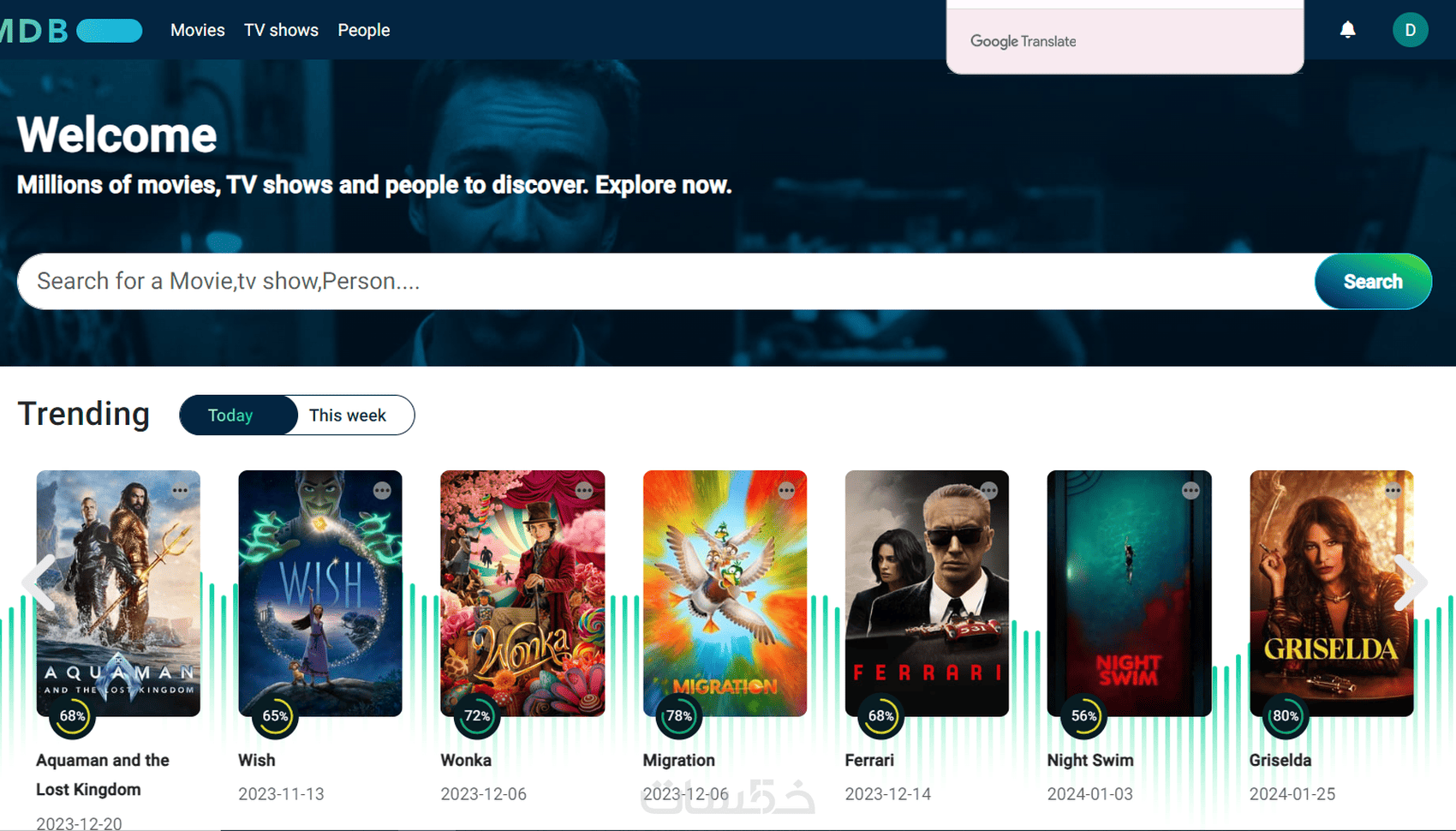
Task: Open the Ferrari title link
Action: tap(869, 760)
